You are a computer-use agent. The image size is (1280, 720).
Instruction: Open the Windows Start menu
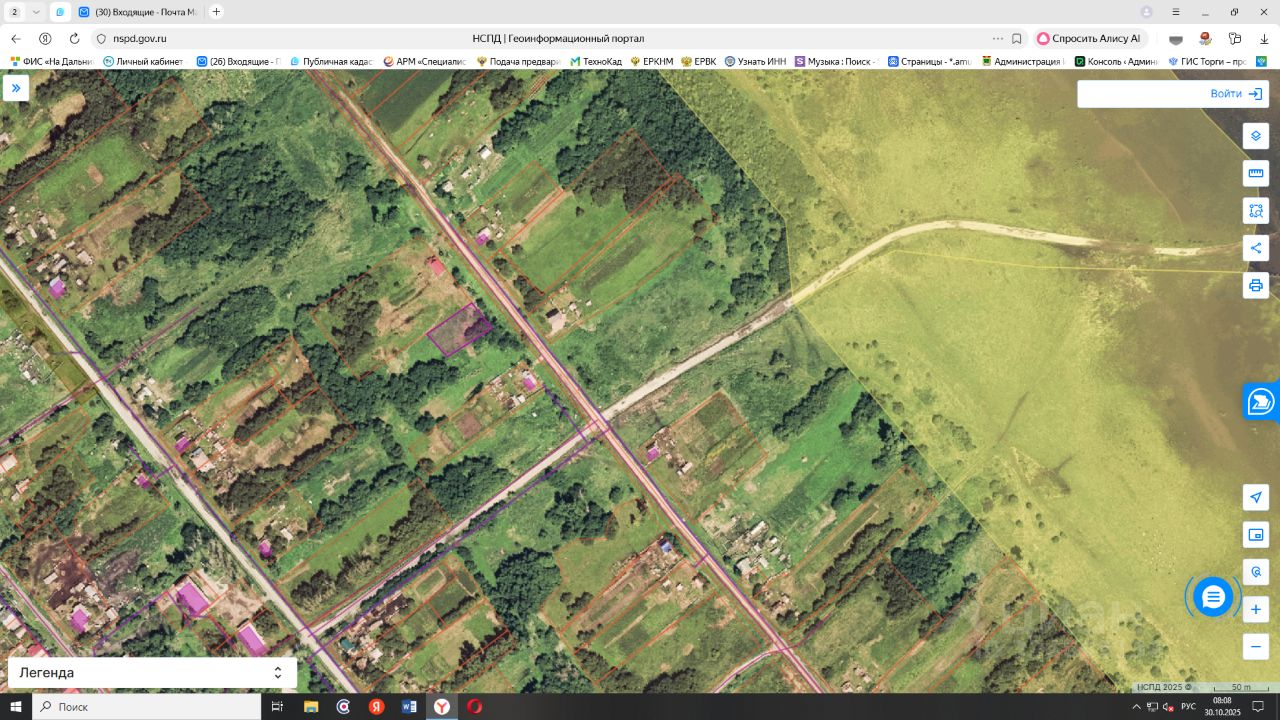coord(16,706)
